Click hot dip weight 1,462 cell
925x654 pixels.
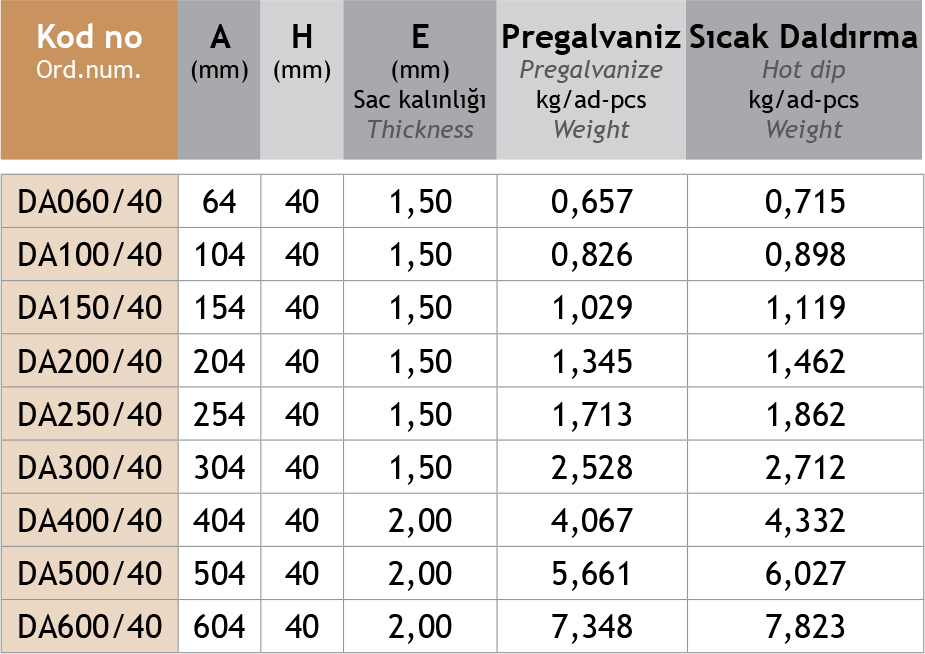805,361
